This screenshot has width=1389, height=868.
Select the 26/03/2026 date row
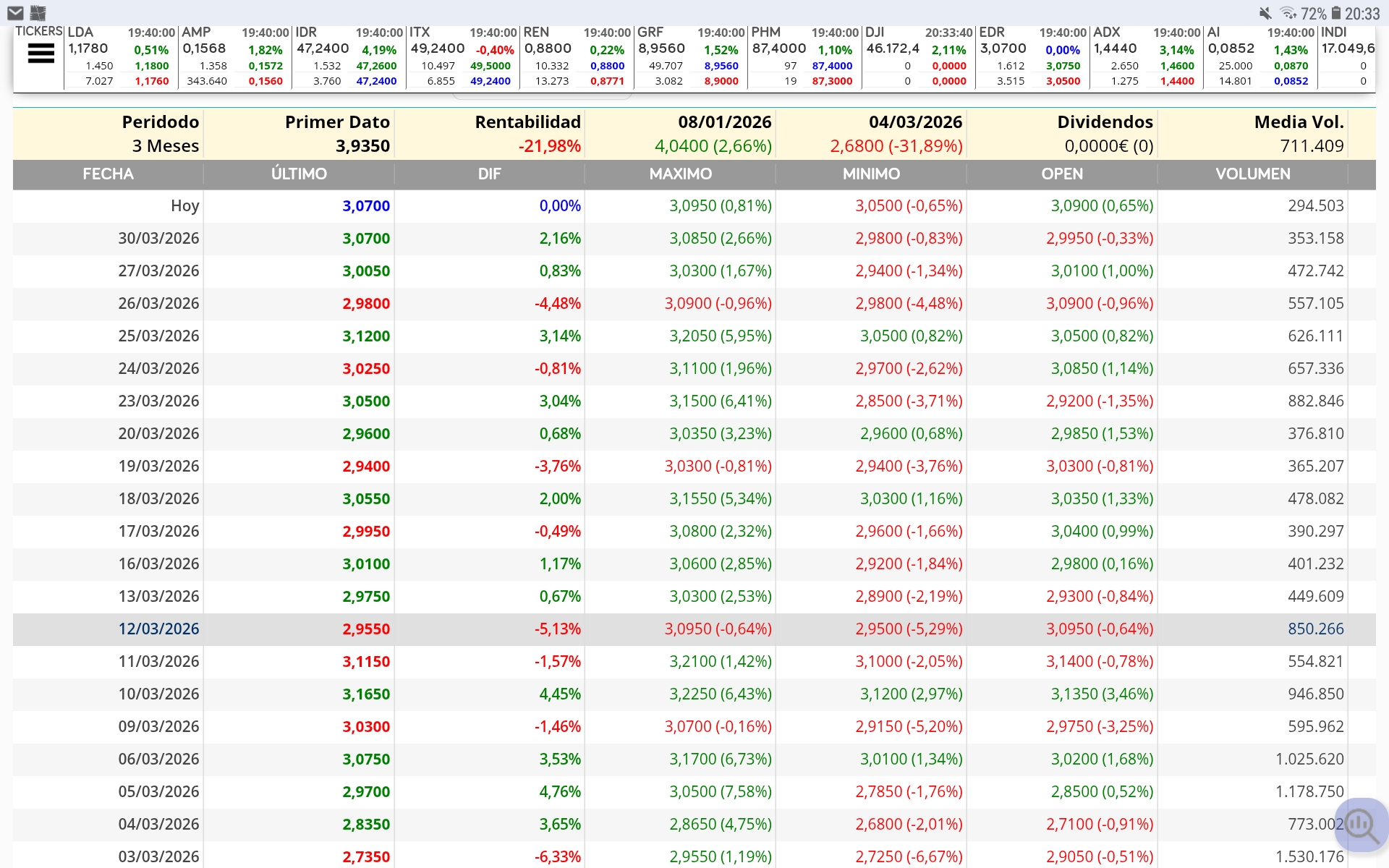click(694, 304)
